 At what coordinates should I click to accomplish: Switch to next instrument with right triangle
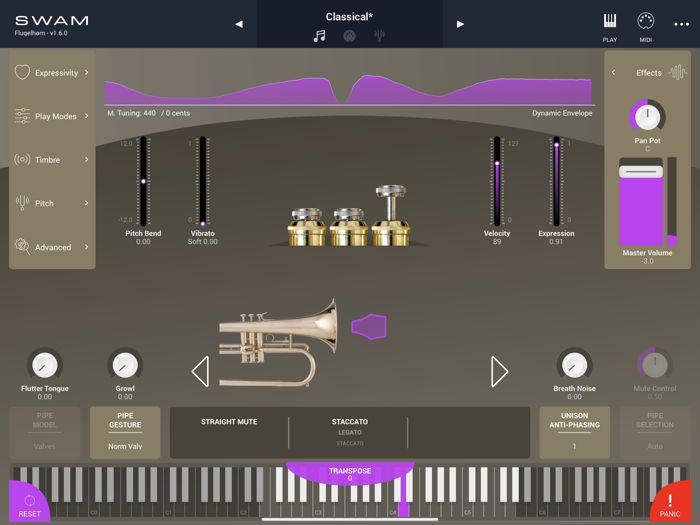499,371
